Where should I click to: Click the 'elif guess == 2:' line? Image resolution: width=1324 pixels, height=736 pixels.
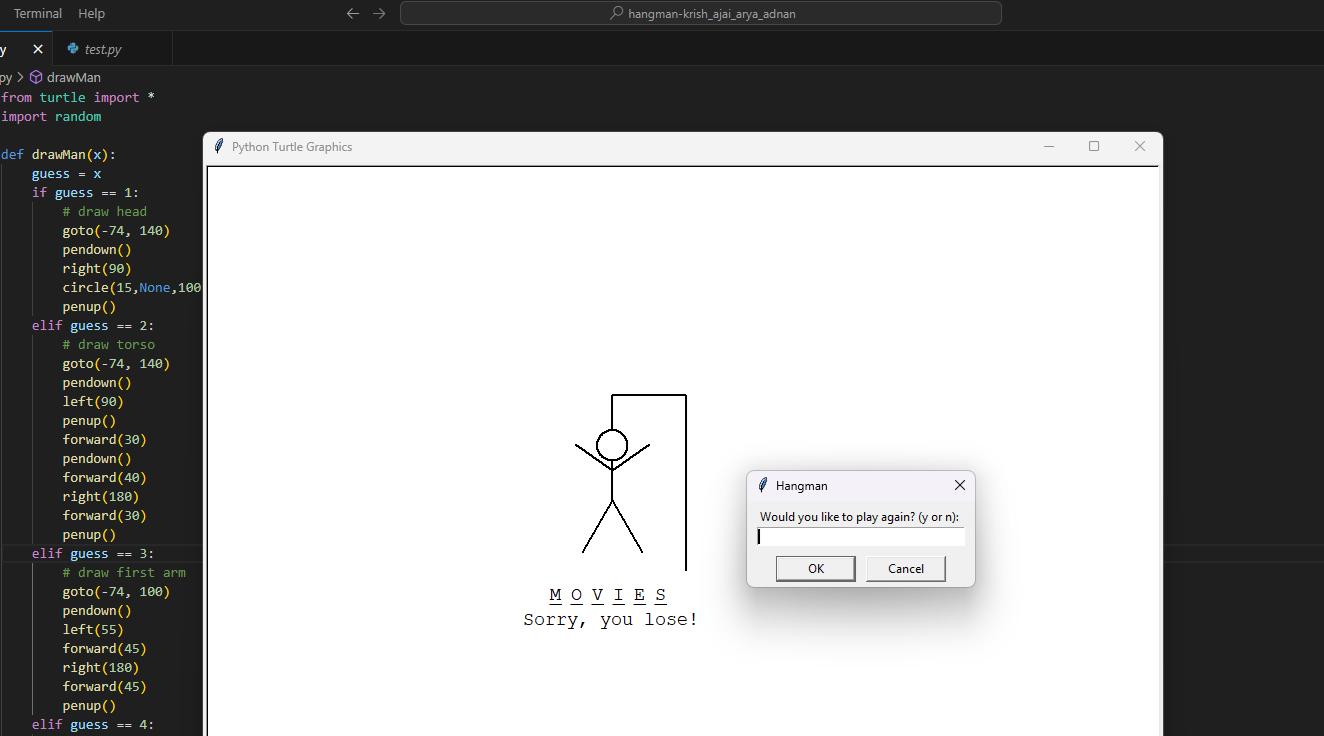(x=93, y=325)
